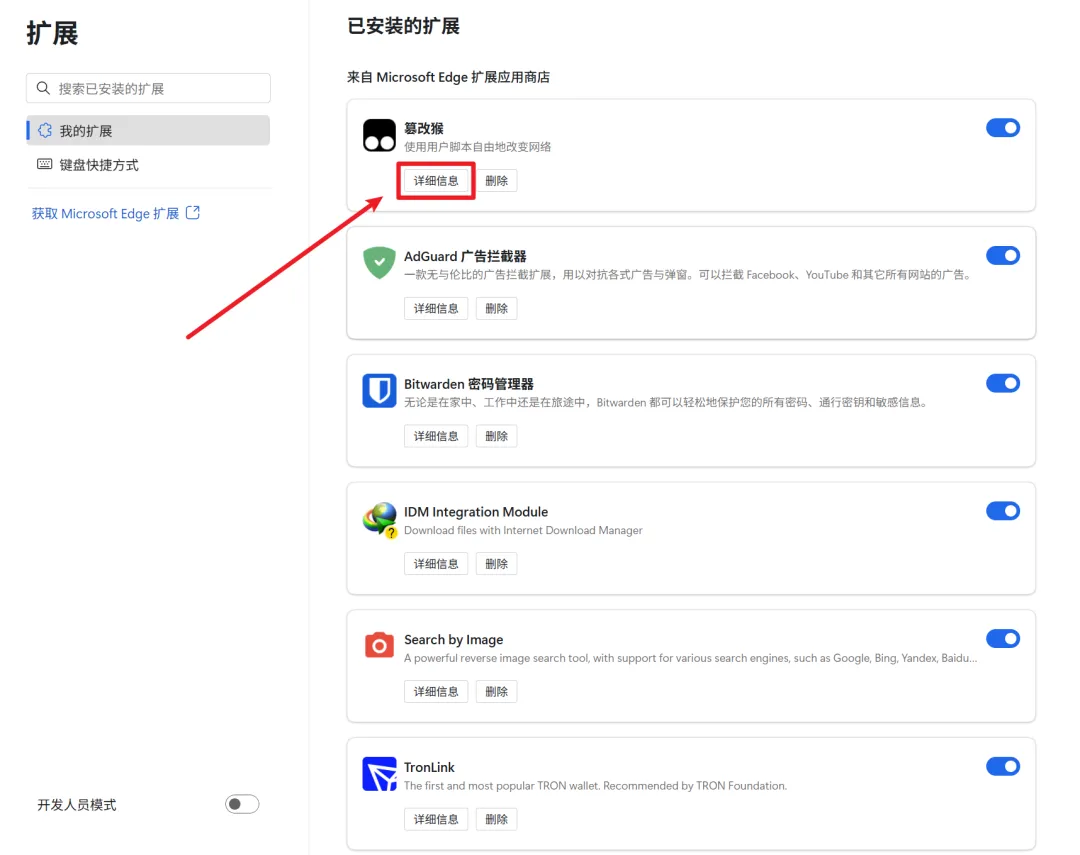Image resolution: width=1080 pixels, height=855 pixels.
Task: Open 详细信息 for 篡改猴
Action: pos(436,181)
